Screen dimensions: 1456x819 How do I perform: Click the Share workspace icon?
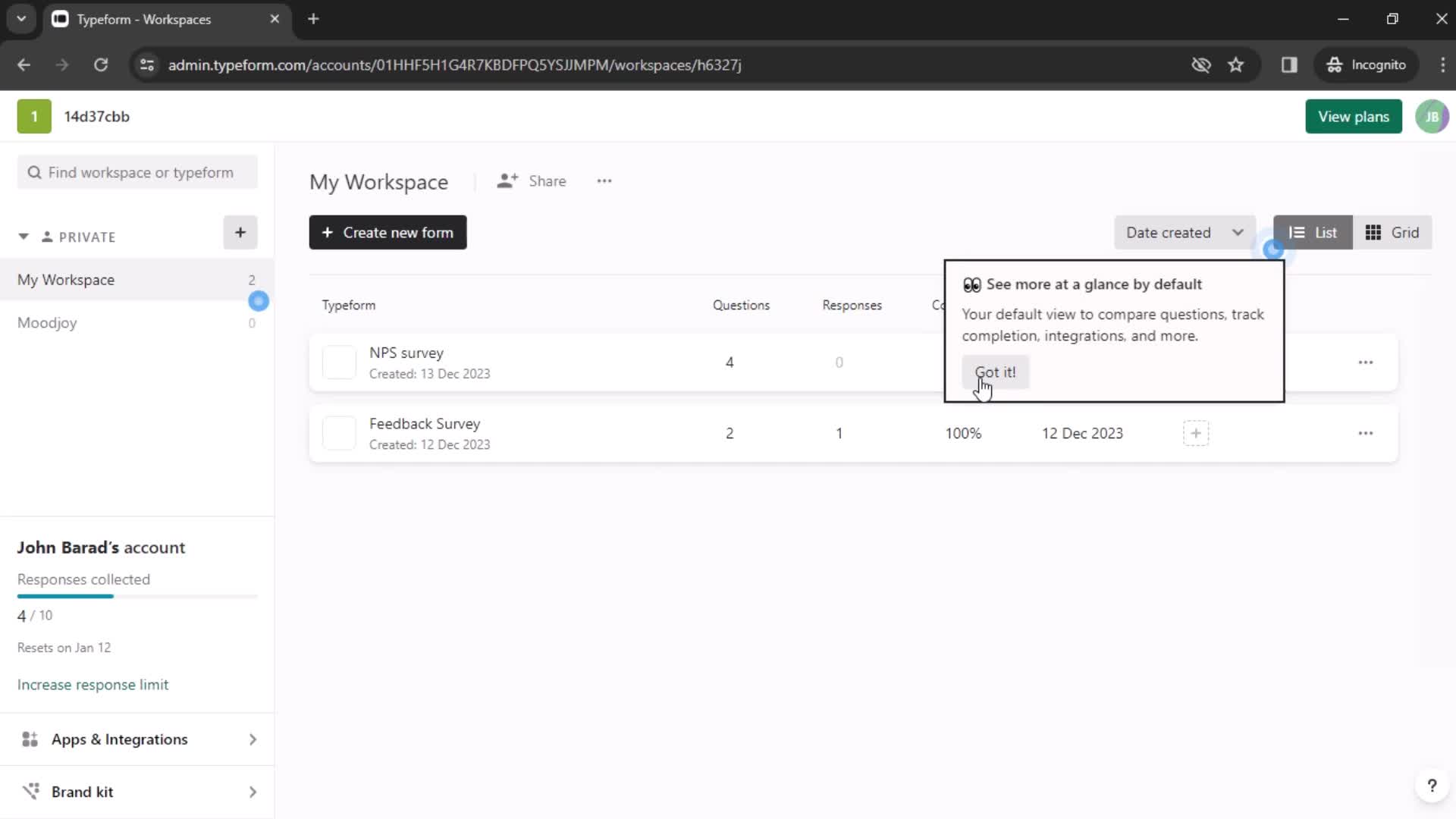click(x=508, y=180)
